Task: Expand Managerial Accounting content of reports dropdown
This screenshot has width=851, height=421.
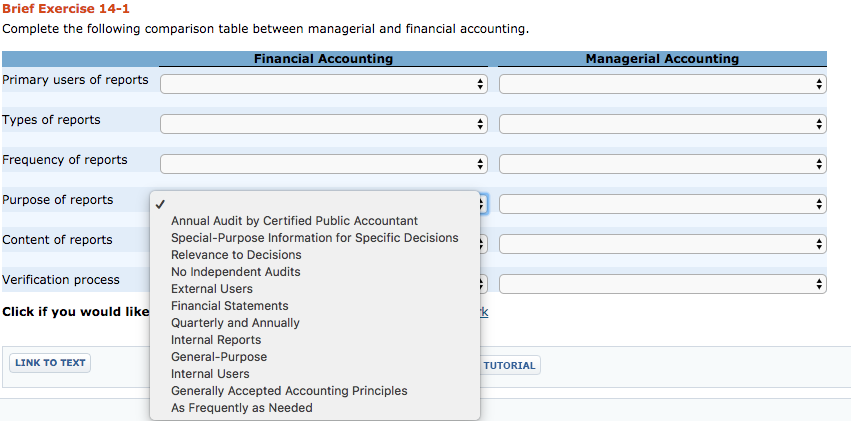Action: tap(662, 244)
